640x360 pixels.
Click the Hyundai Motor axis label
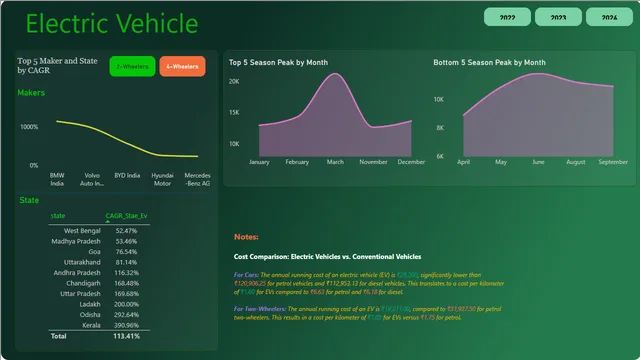click(162, 179)
